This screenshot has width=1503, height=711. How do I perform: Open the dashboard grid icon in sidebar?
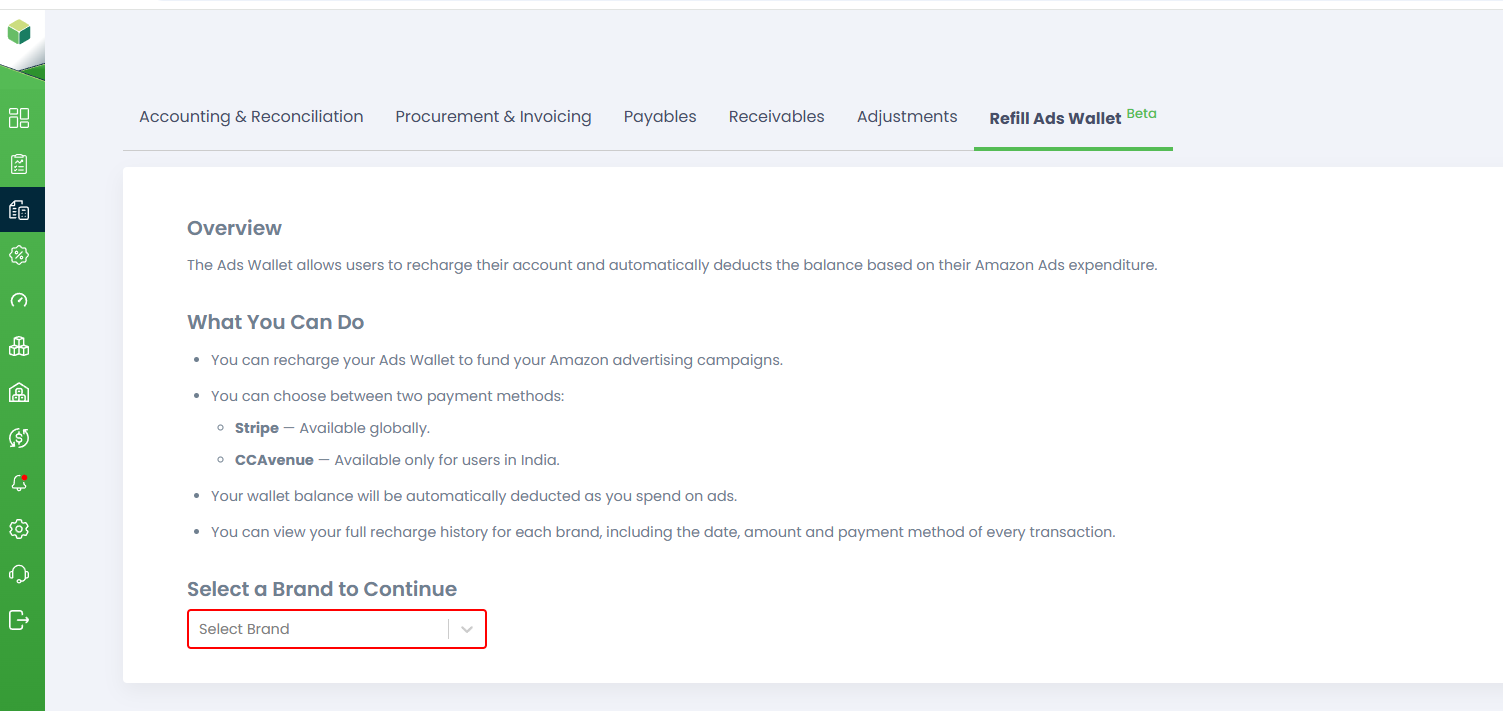[19, 118]
